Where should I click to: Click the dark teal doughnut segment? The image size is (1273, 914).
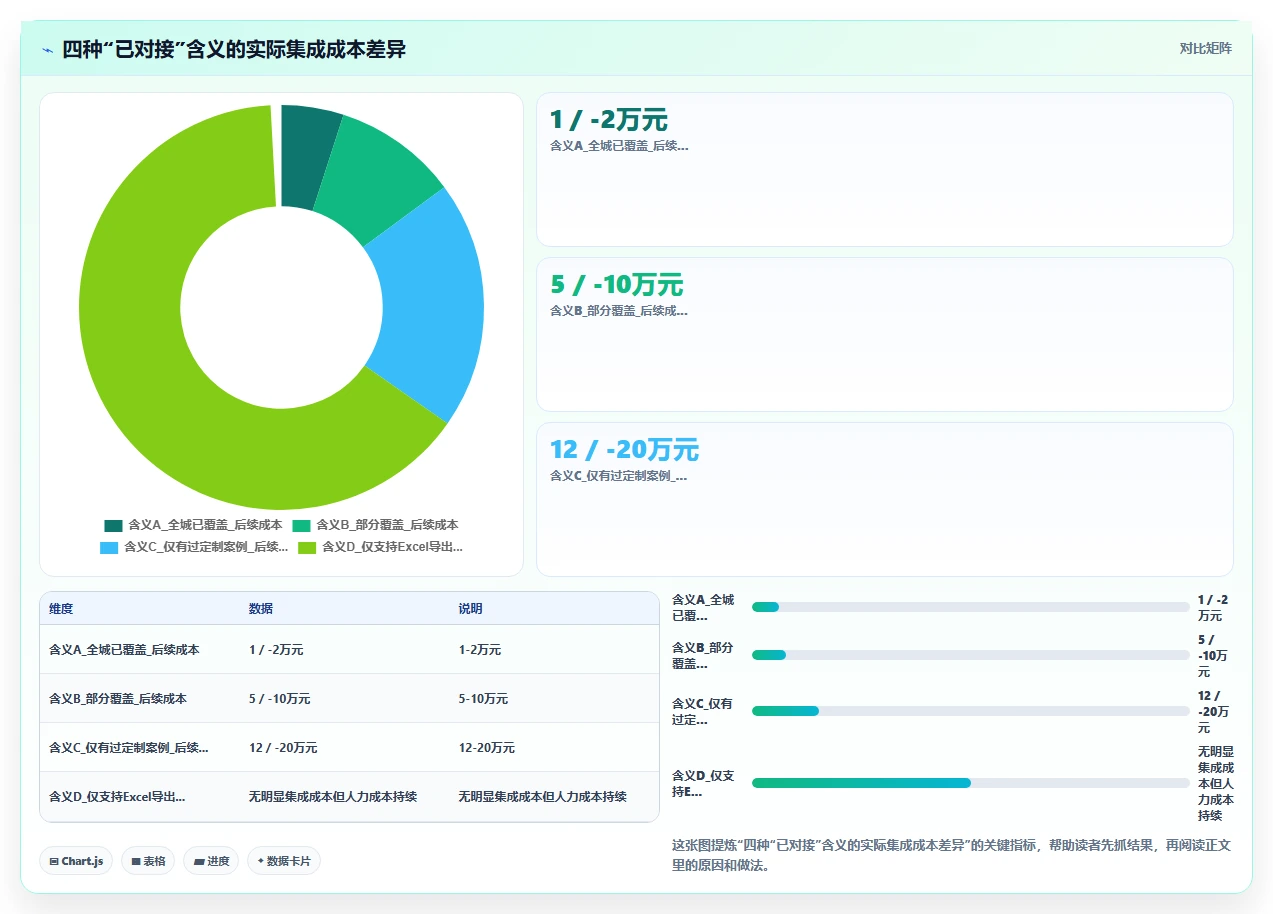pyautogui.click(x=307, y=155)
